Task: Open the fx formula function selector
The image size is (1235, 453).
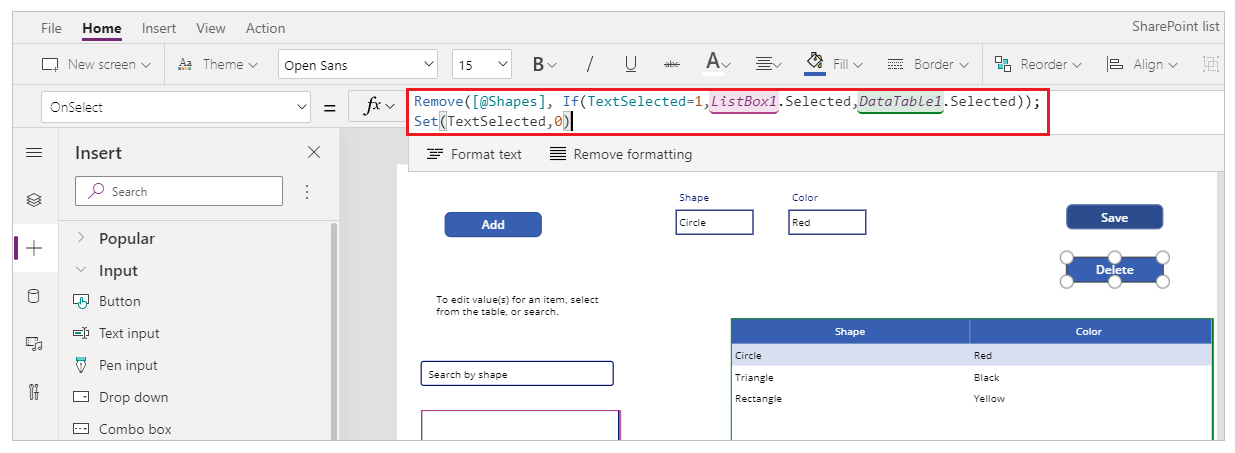Action: pyautogui.click(x=378, y=107)
